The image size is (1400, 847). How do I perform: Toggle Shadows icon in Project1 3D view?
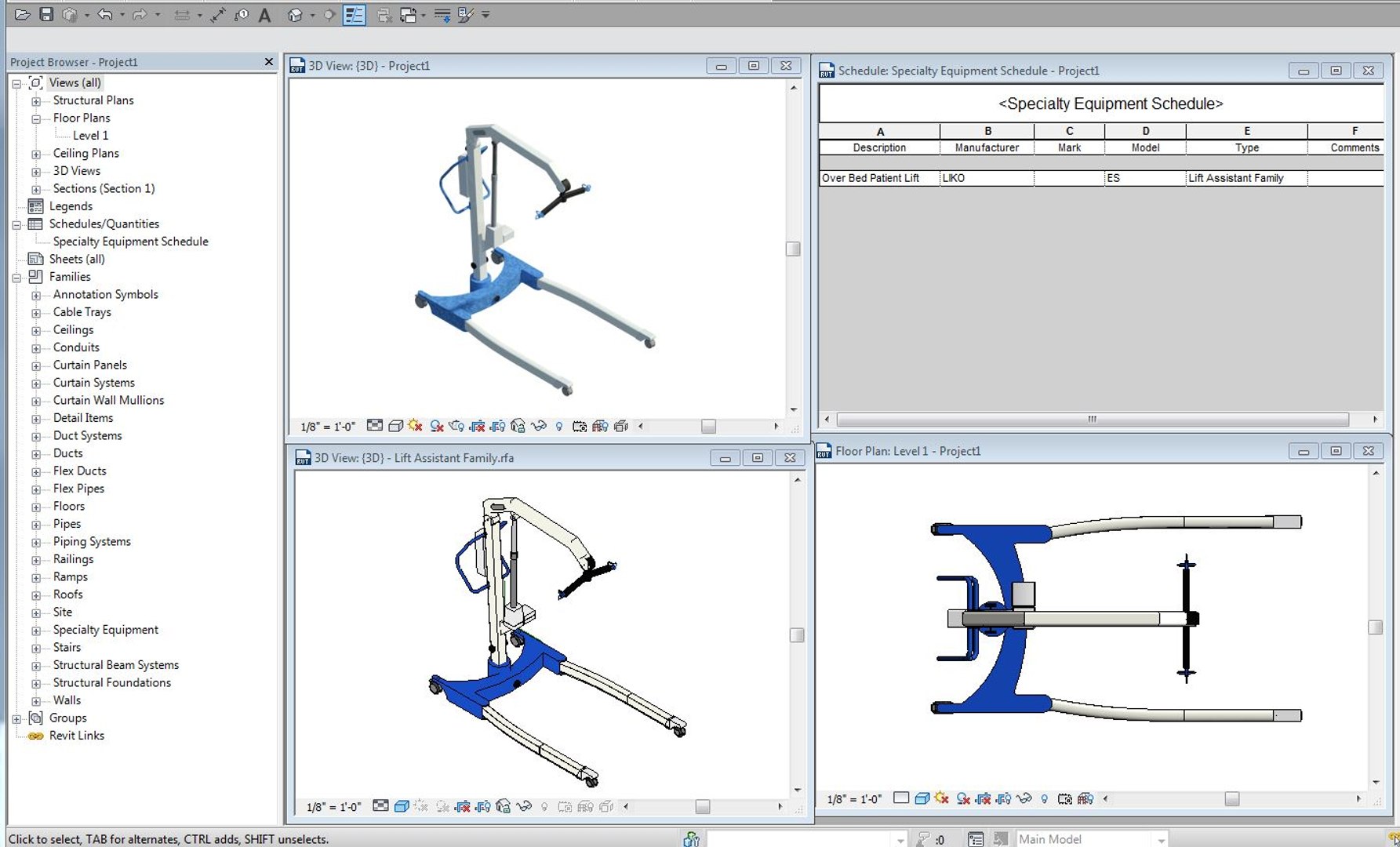[437, 426]
